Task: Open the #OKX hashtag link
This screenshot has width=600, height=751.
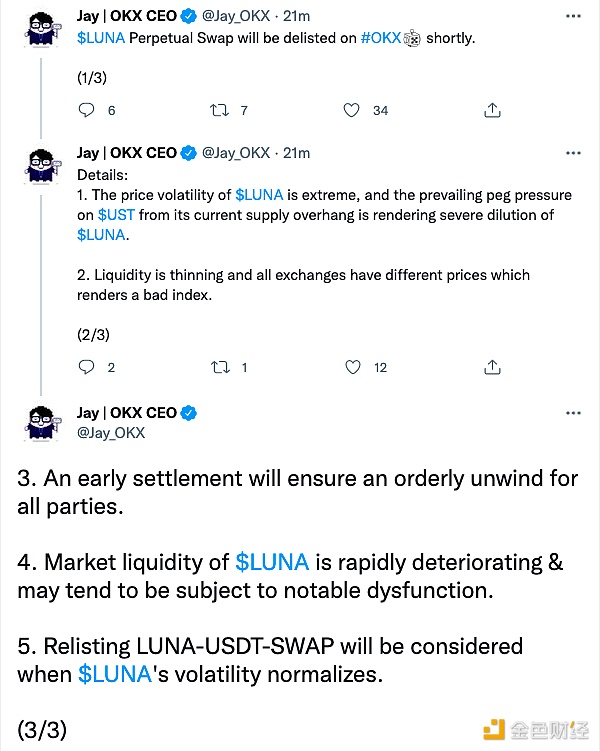Action: tap(381, 38)
